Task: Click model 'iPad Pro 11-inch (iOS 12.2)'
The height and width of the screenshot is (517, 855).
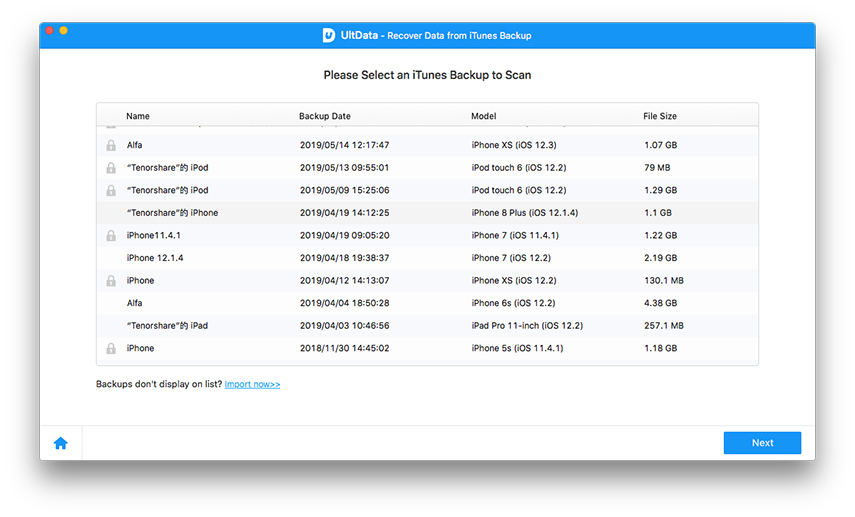Action: [527, 326]
